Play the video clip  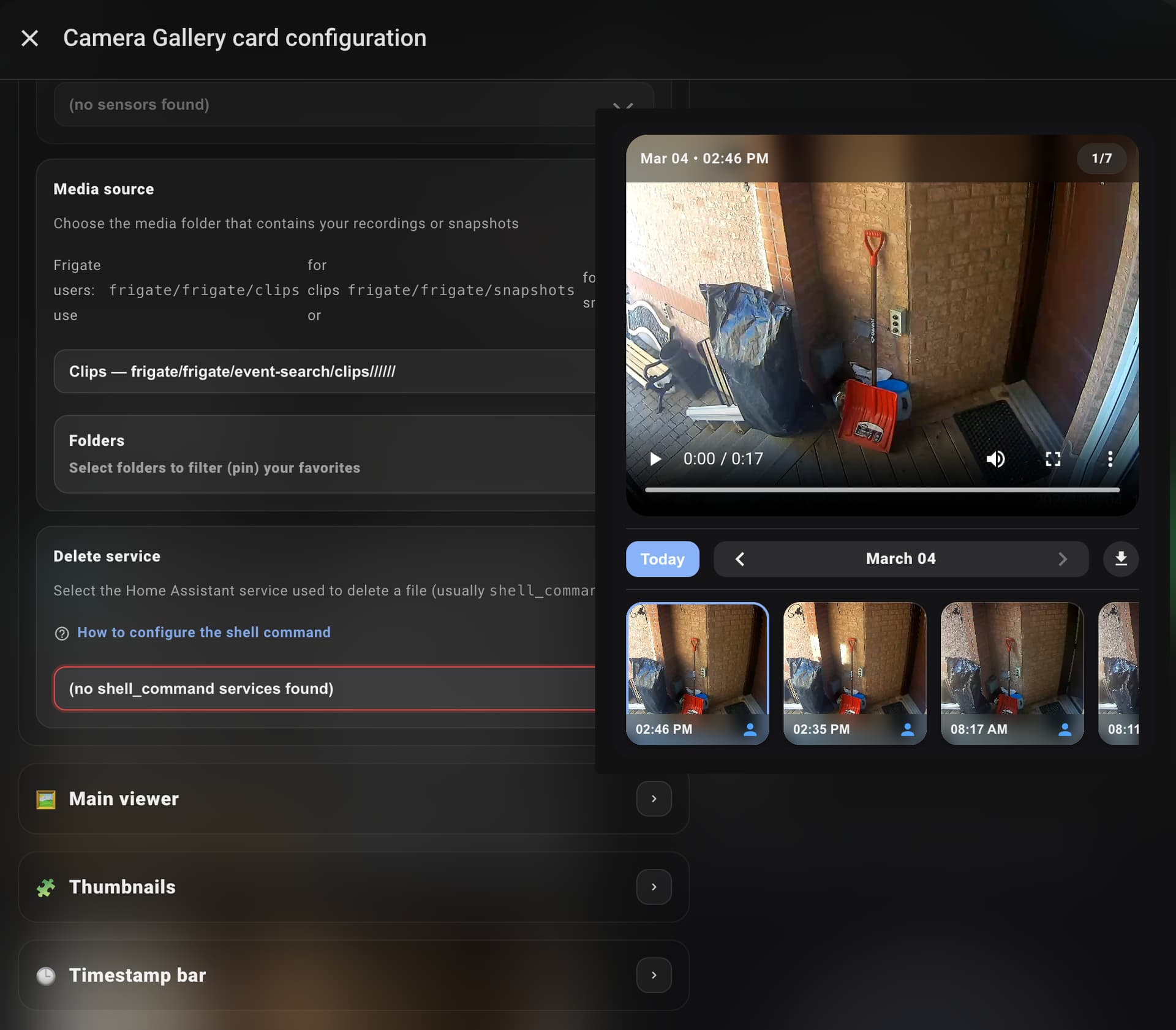[x=655, y=459]
